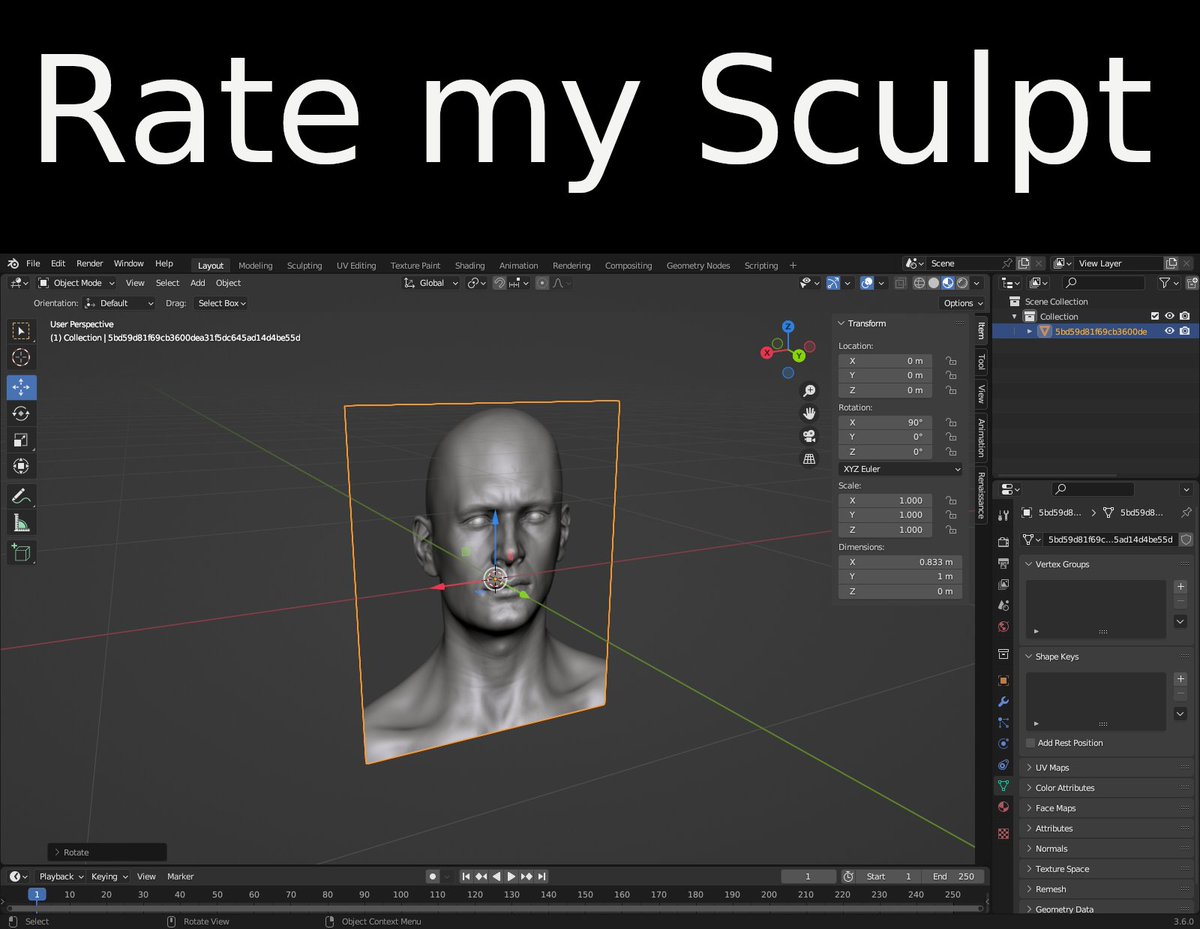Add a new vertex group plus button
The image size is (1200, 929).
pyautogui.click(x=1180, y=587)
